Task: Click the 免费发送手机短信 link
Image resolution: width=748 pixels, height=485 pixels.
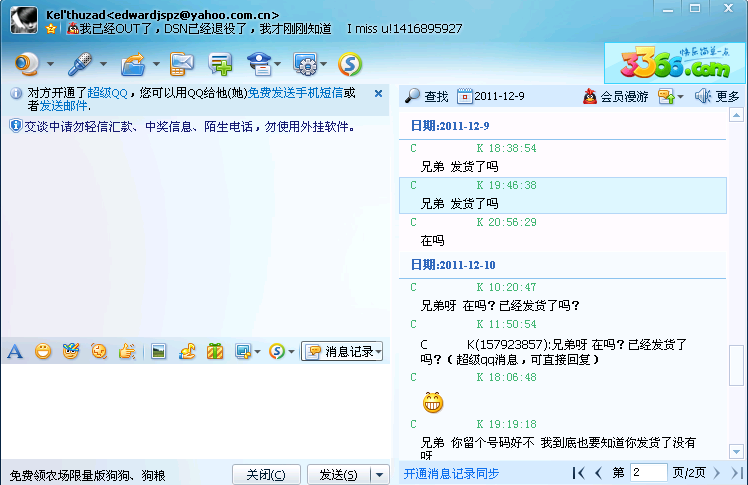Action: pyautogui.click(x=295, y=92)
